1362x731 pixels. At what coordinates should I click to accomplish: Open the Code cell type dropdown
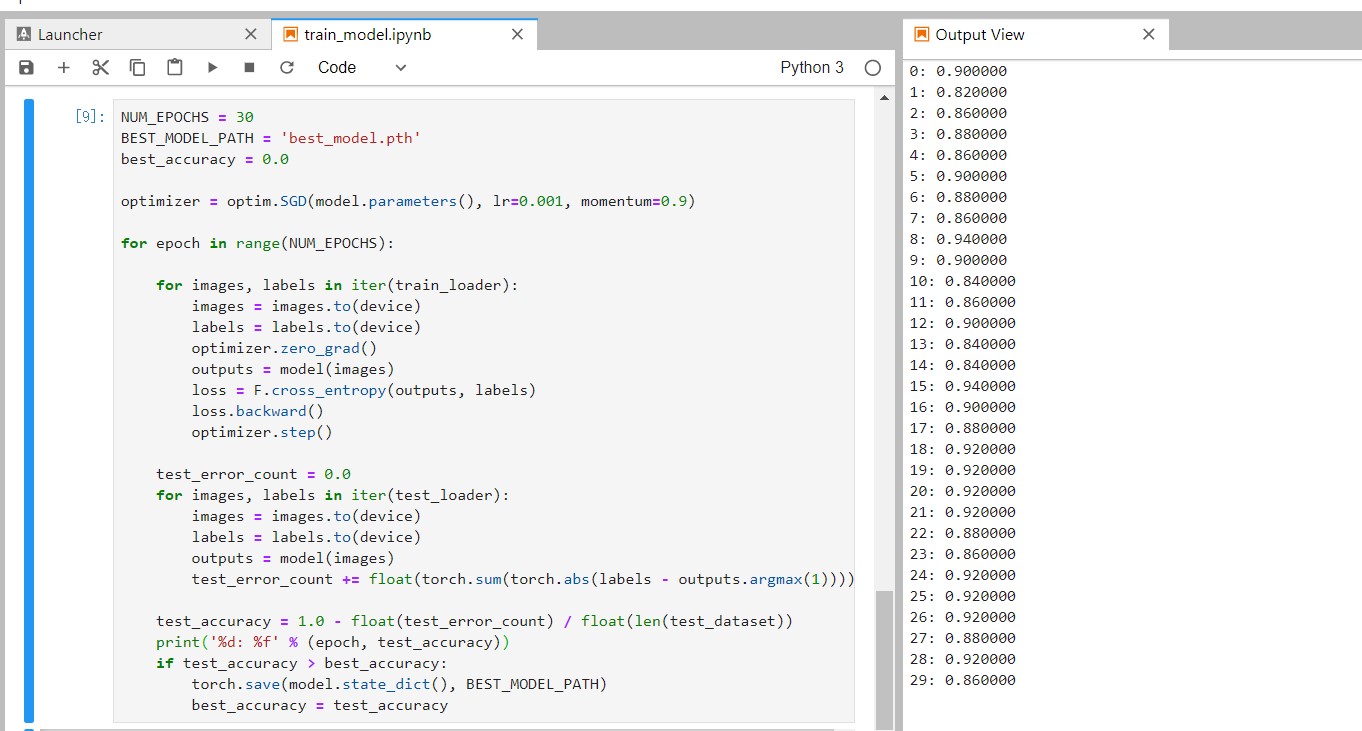[362, 68]
